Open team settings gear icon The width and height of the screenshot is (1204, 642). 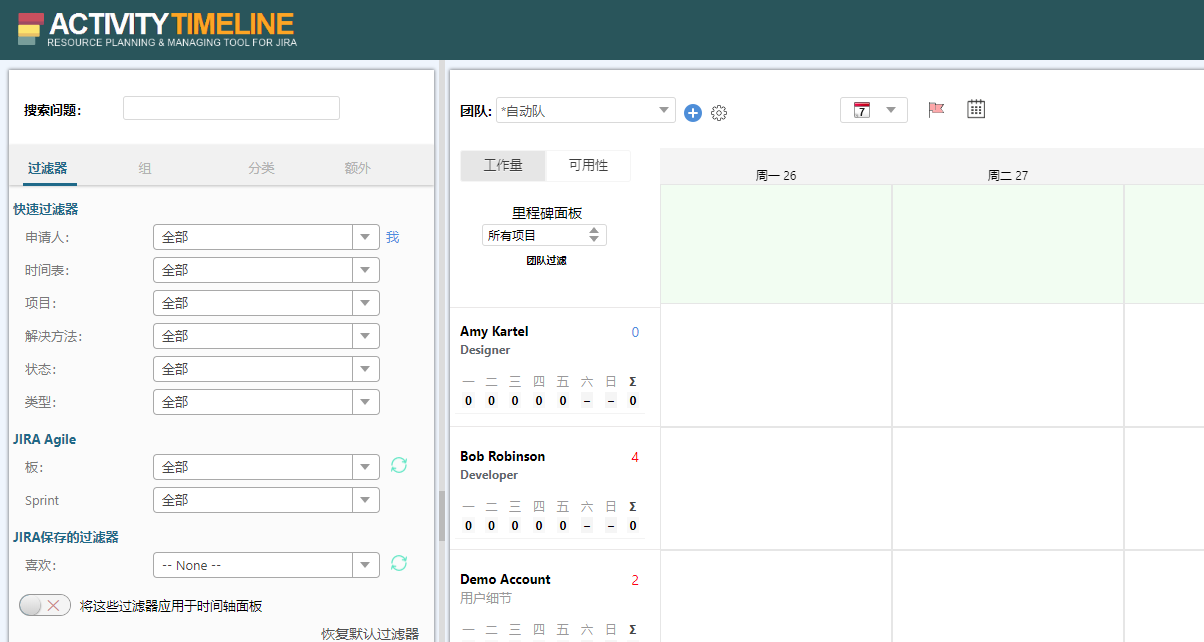click(719, 113)
